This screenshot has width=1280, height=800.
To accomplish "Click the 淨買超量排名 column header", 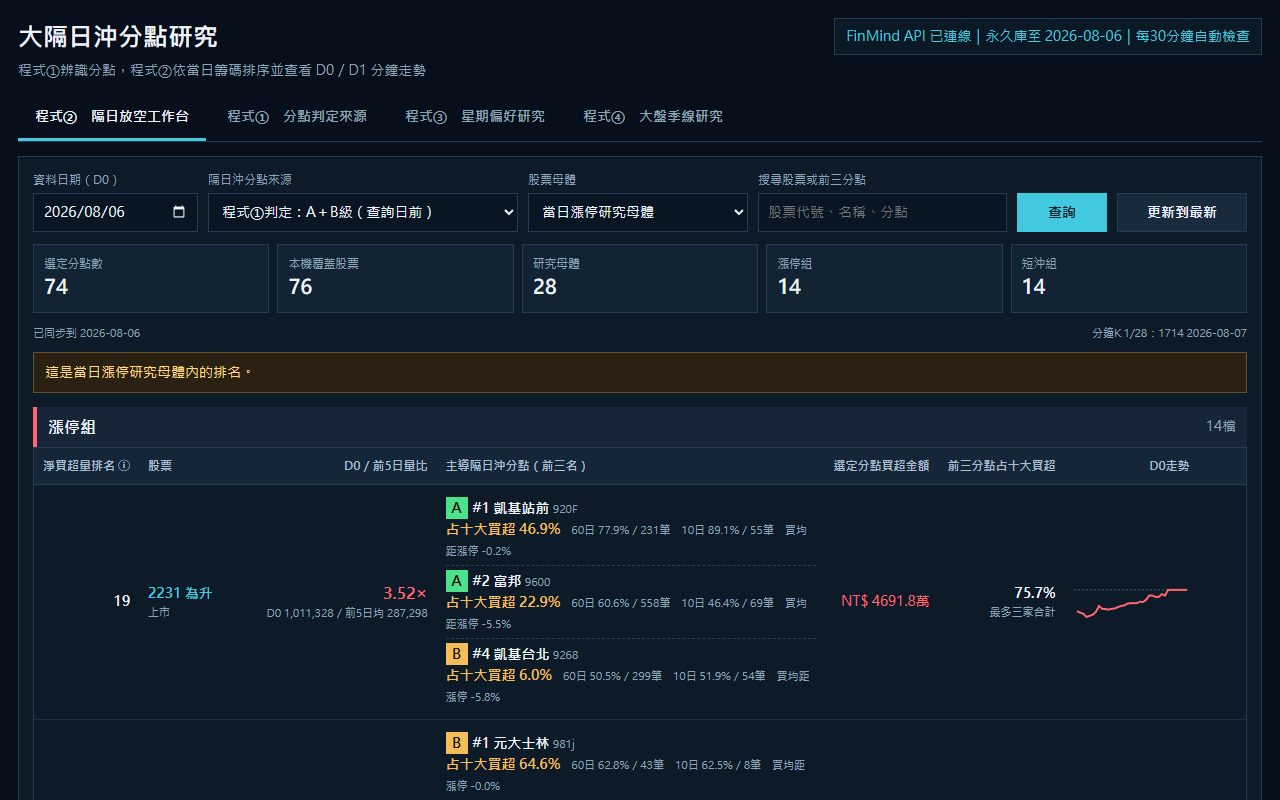I will pyautogui.click(x=86, y=466).
